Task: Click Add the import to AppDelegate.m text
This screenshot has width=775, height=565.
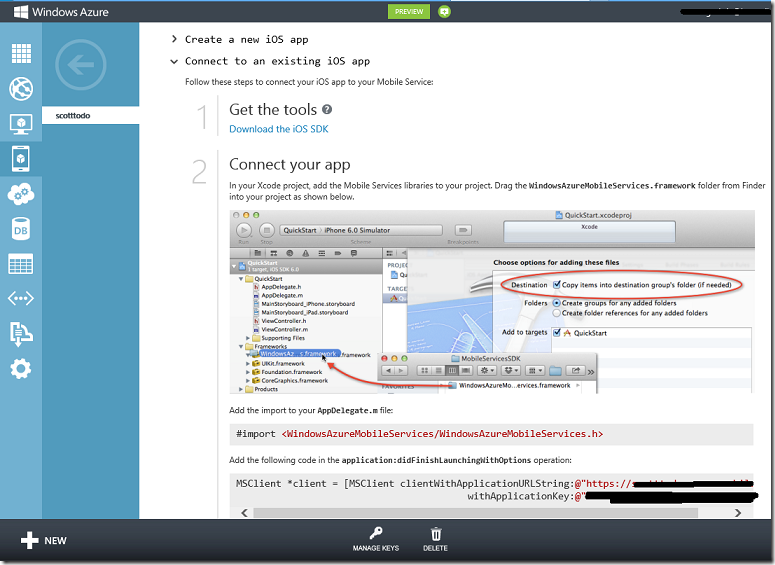Action: (311, 410)
